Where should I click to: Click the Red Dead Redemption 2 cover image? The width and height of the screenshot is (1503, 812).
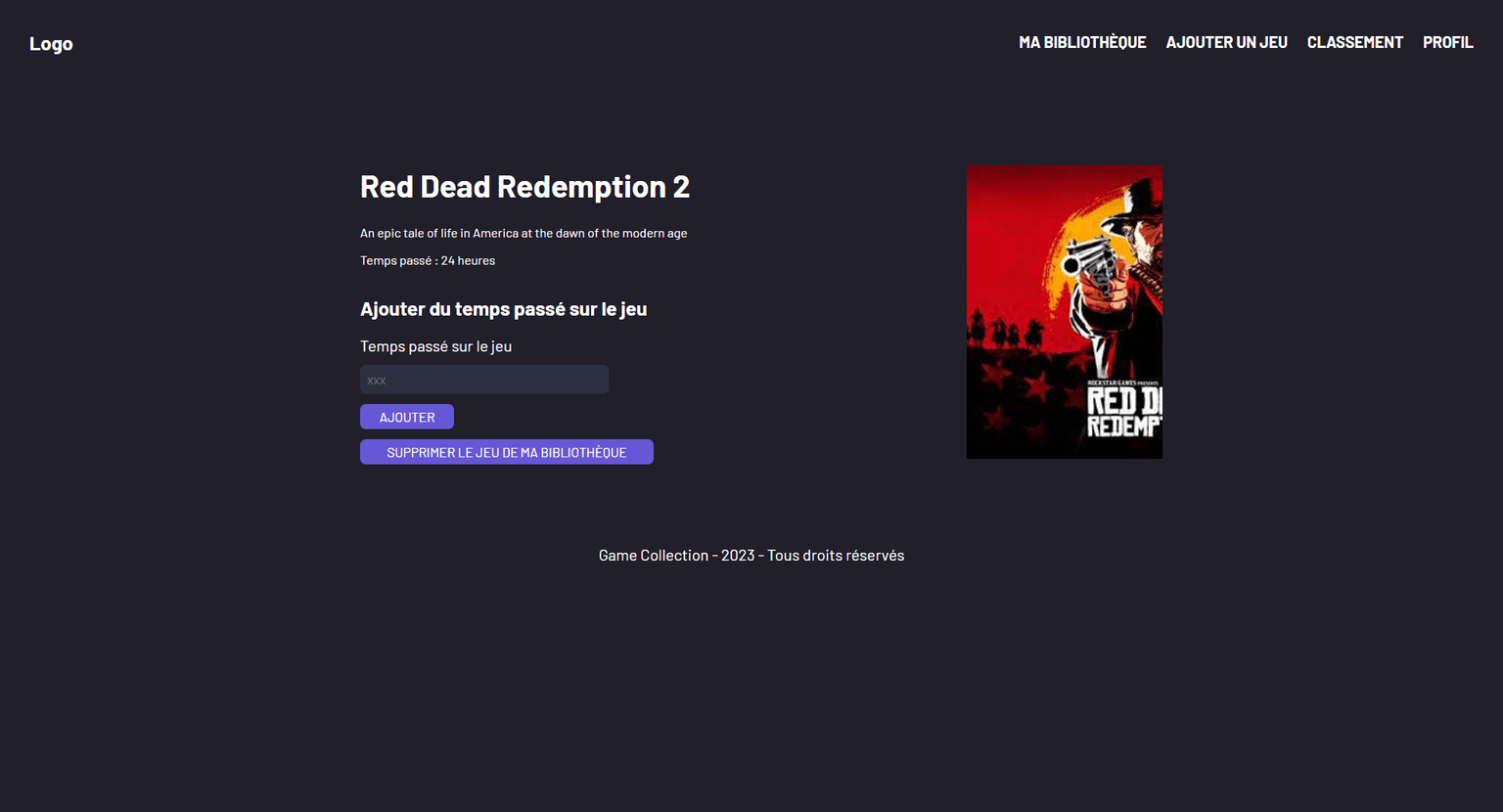pos(1065,312)
